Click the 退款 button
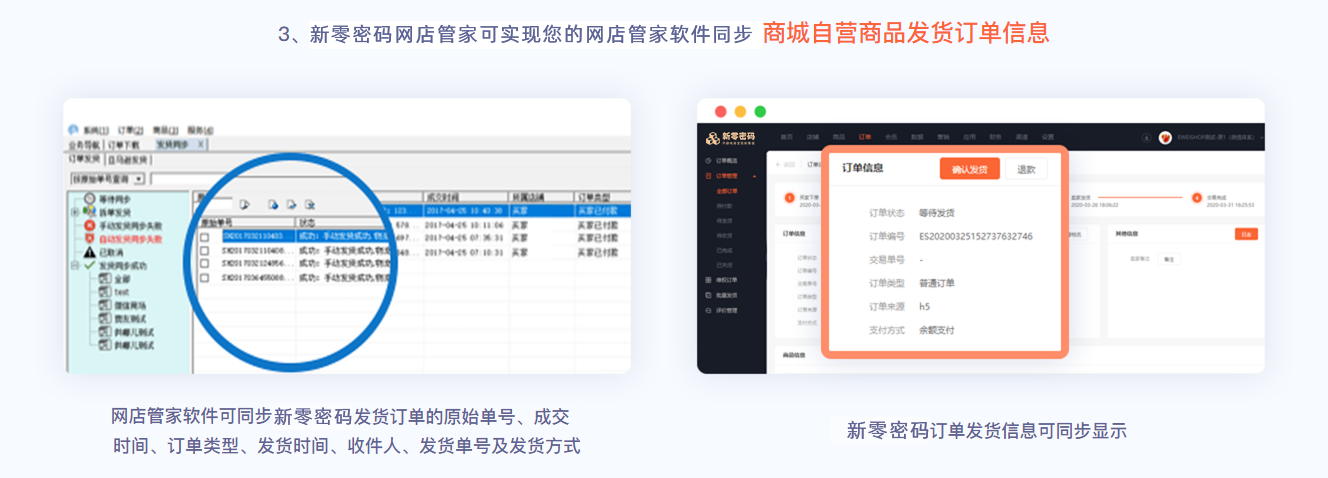1328x478 pixels. point(1026,169)
